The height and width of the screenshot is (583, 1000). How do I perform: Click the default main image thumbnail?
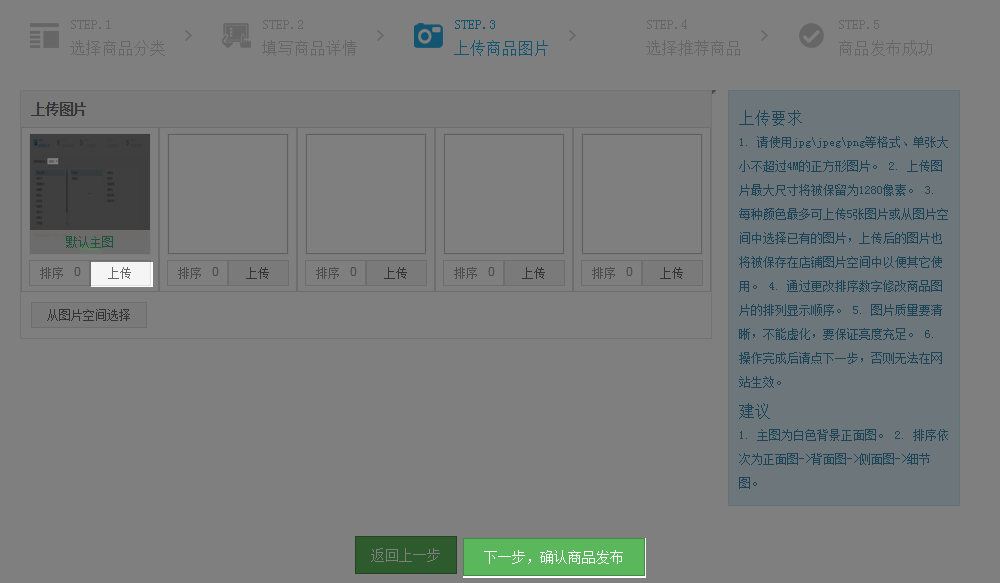[90, 182]
